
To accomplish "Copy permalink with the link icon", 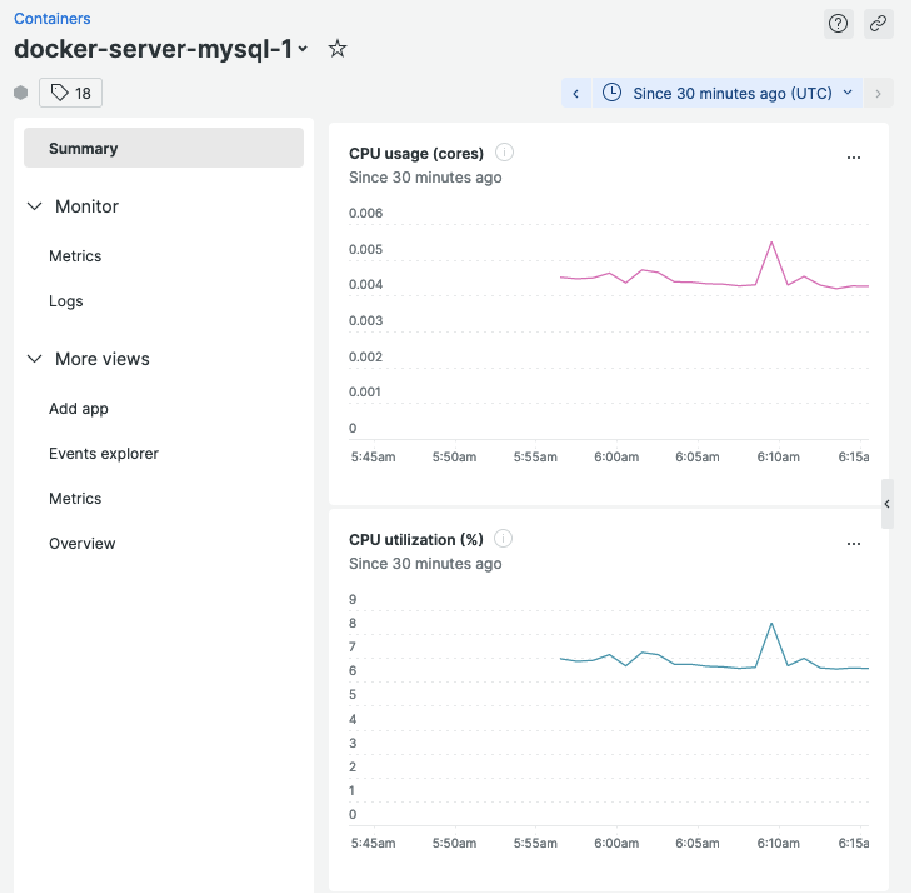I will click(878, 24).
